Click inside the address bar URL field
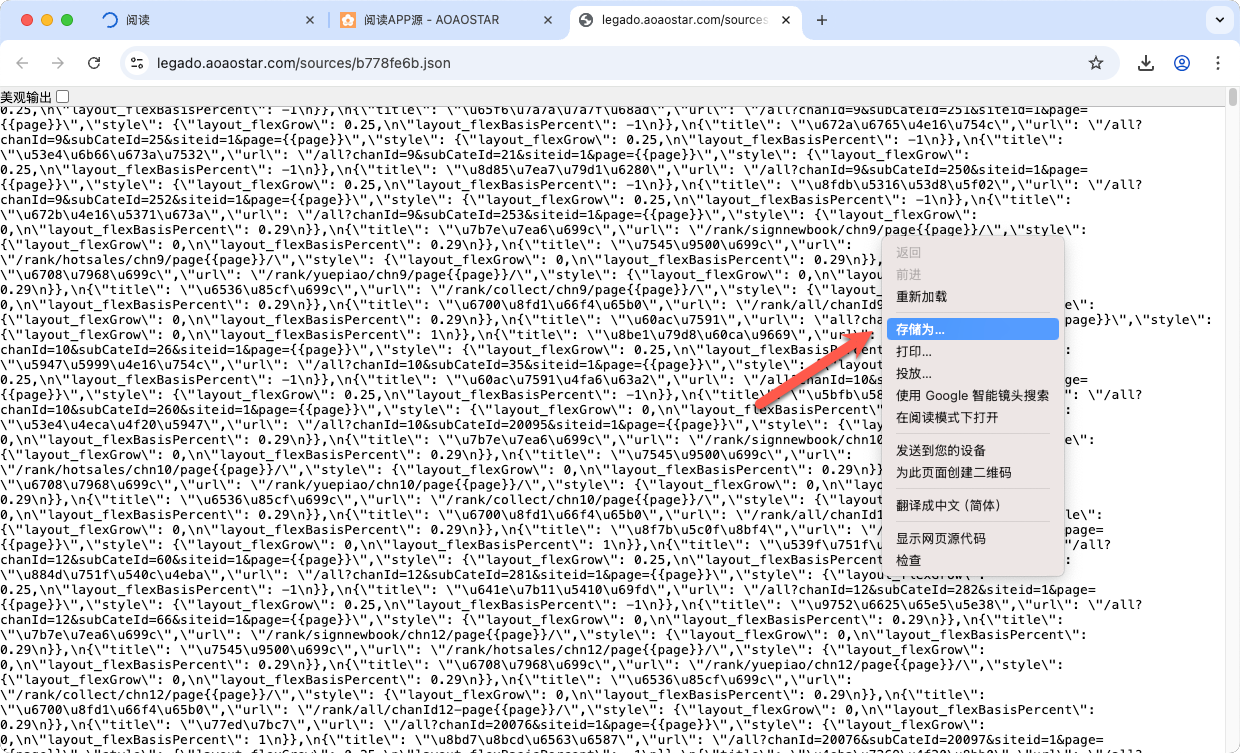The height and width of the screenshot is (753, 1240). 300,62
